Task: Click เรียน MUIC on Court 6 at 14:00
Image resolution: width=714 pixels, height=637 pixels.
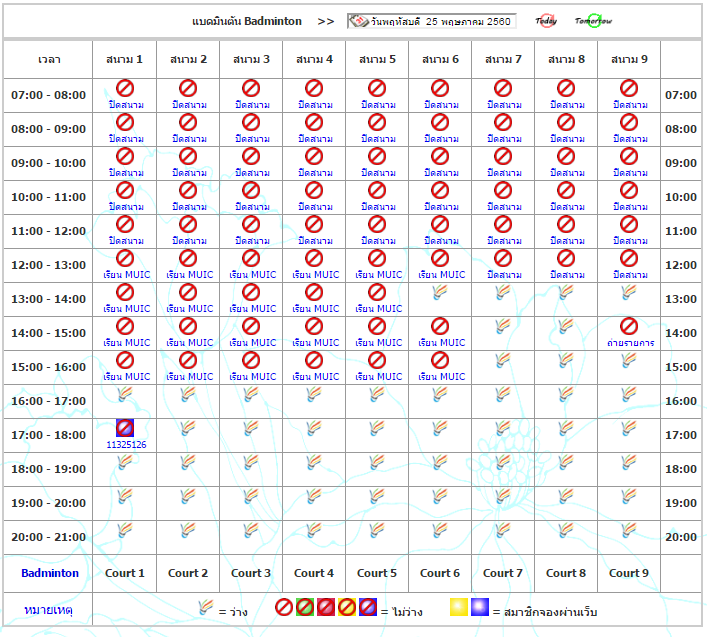Action: coord(442,342)
